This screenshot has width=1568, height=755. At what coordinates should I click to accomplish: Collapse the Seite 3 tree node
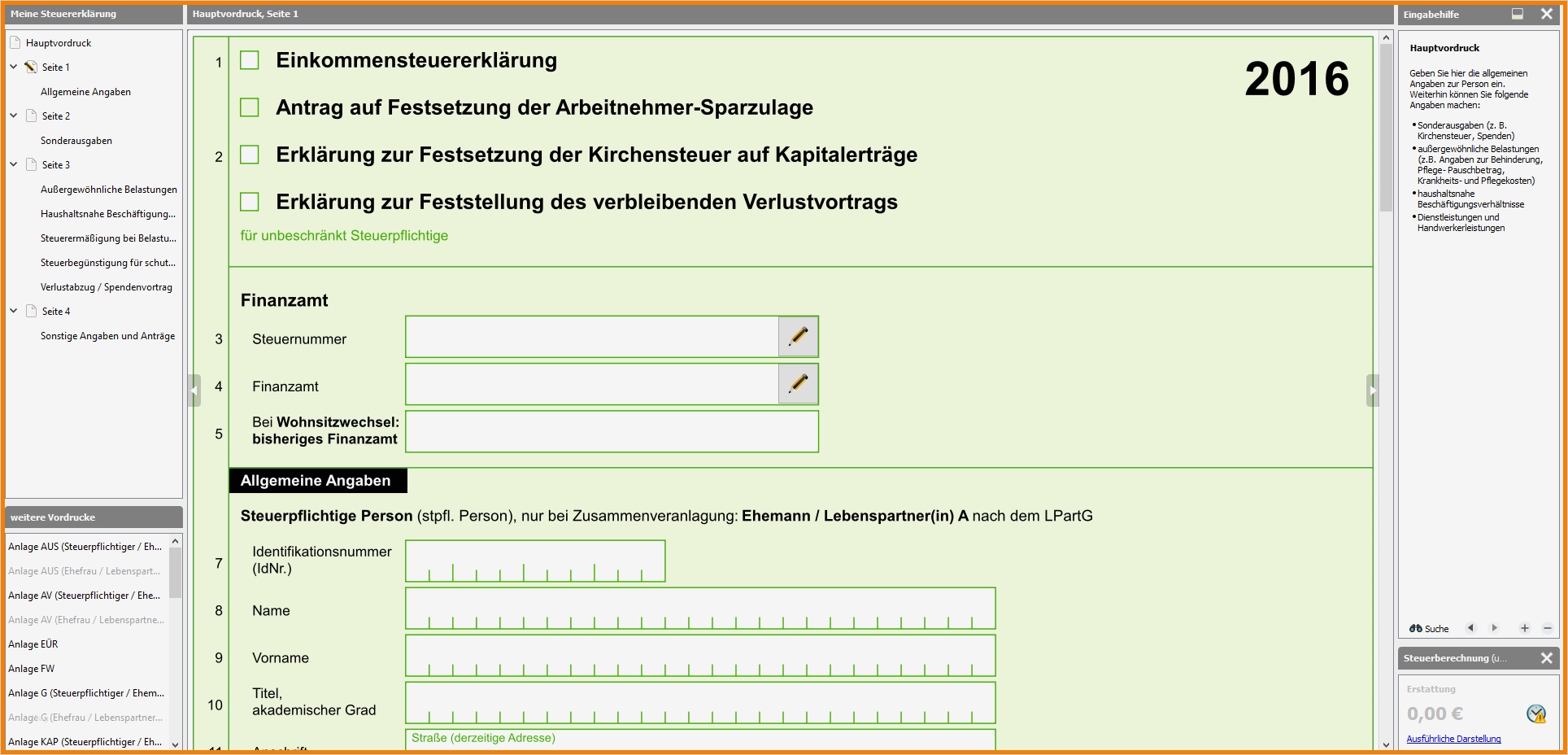12,164
